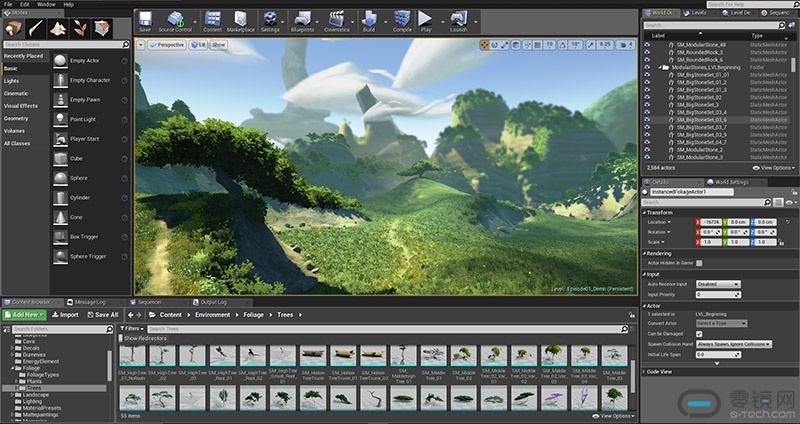This screenshot has height=424, width=800.
Task: Open Perspective viewport type dropdown
Action: (x=166, y=45)
